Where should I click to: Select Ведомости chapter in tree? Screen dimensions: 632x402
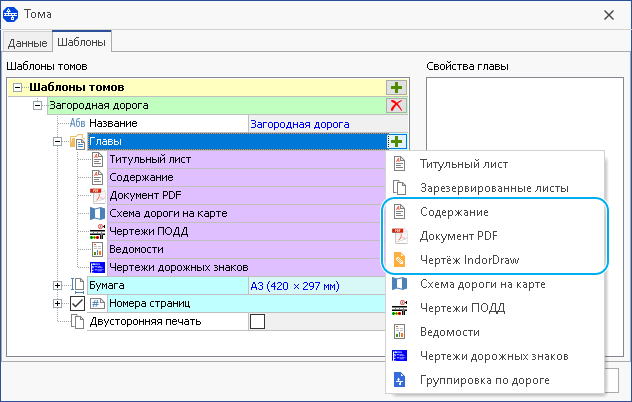[x=246, y=250]
